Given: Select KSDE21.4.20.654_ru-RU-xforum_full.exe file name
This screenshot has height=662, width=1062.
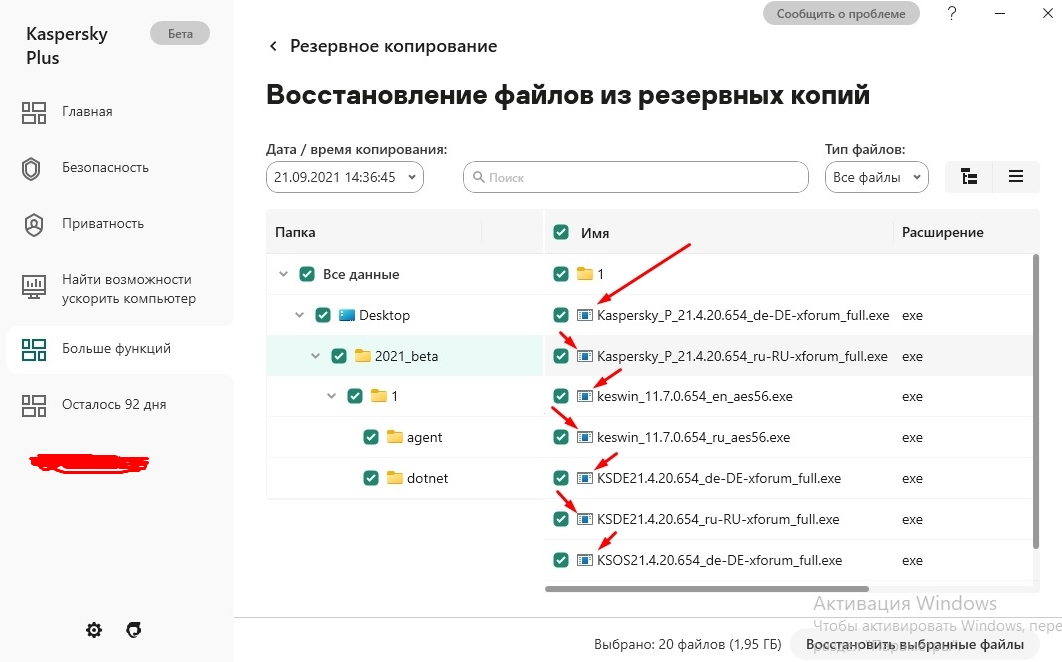Looking at the screenshot, I should 718,519.
